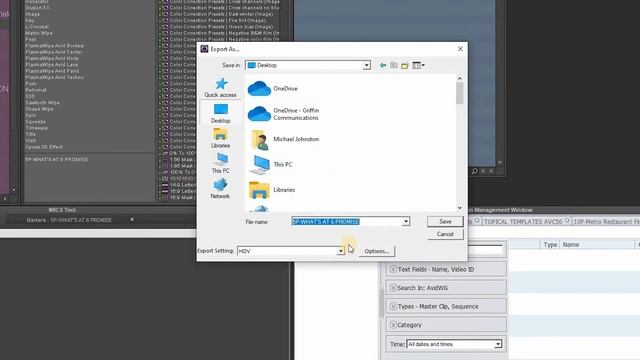Select Illusion FX effect category
This screenshot has height=360, width=640.
click(x=38, y=8)
